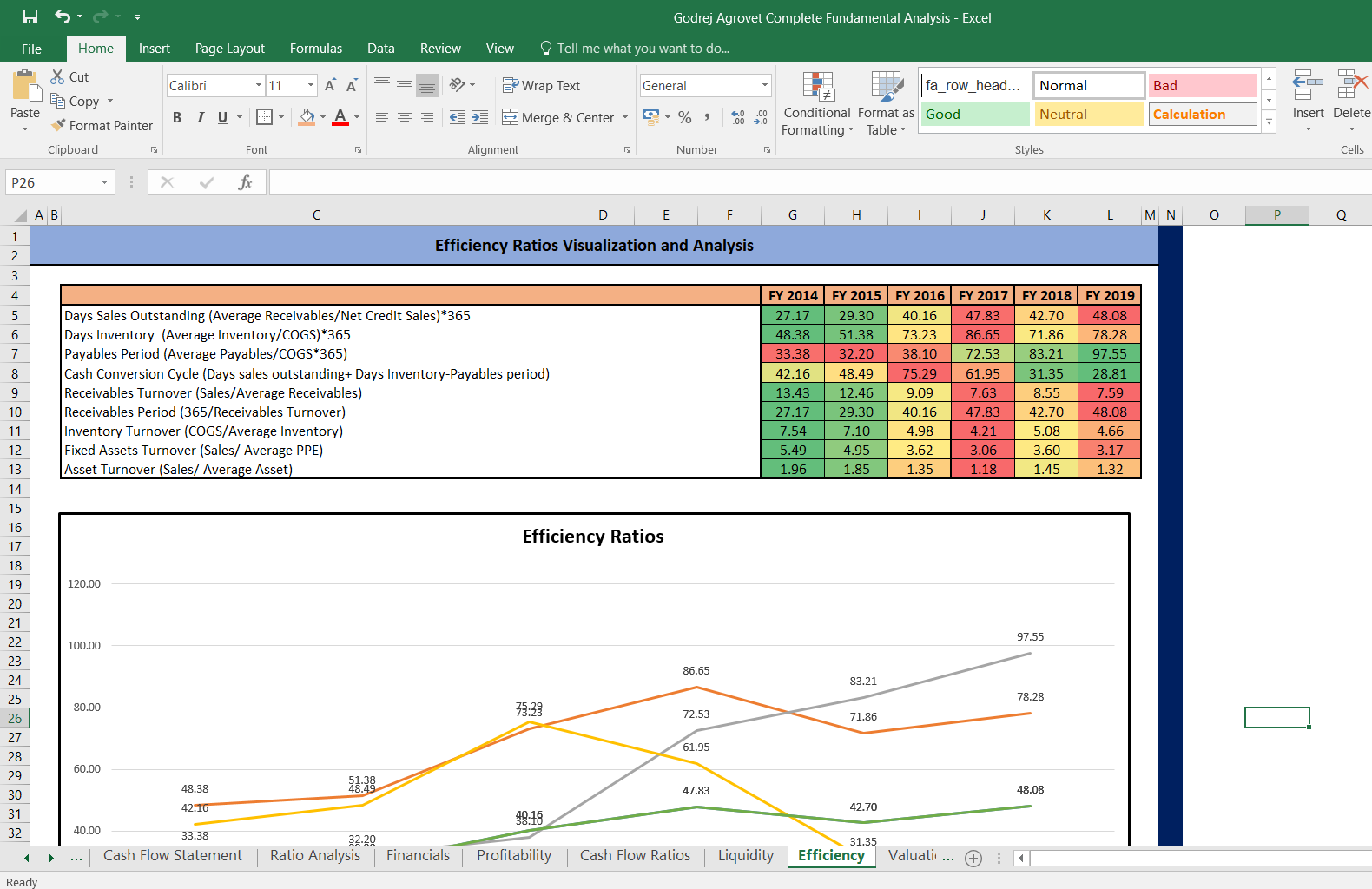
Task: Expand the Copy options arrow
Action: (110, 101)
